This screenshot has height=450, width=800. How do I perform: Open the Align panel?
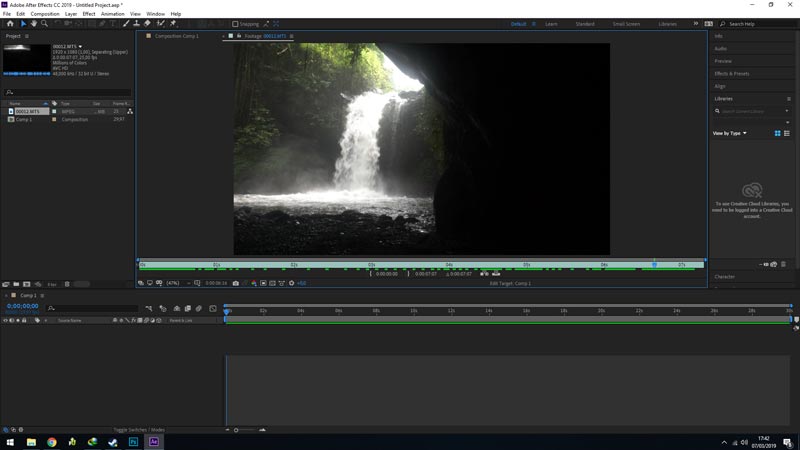click(720, 86)
